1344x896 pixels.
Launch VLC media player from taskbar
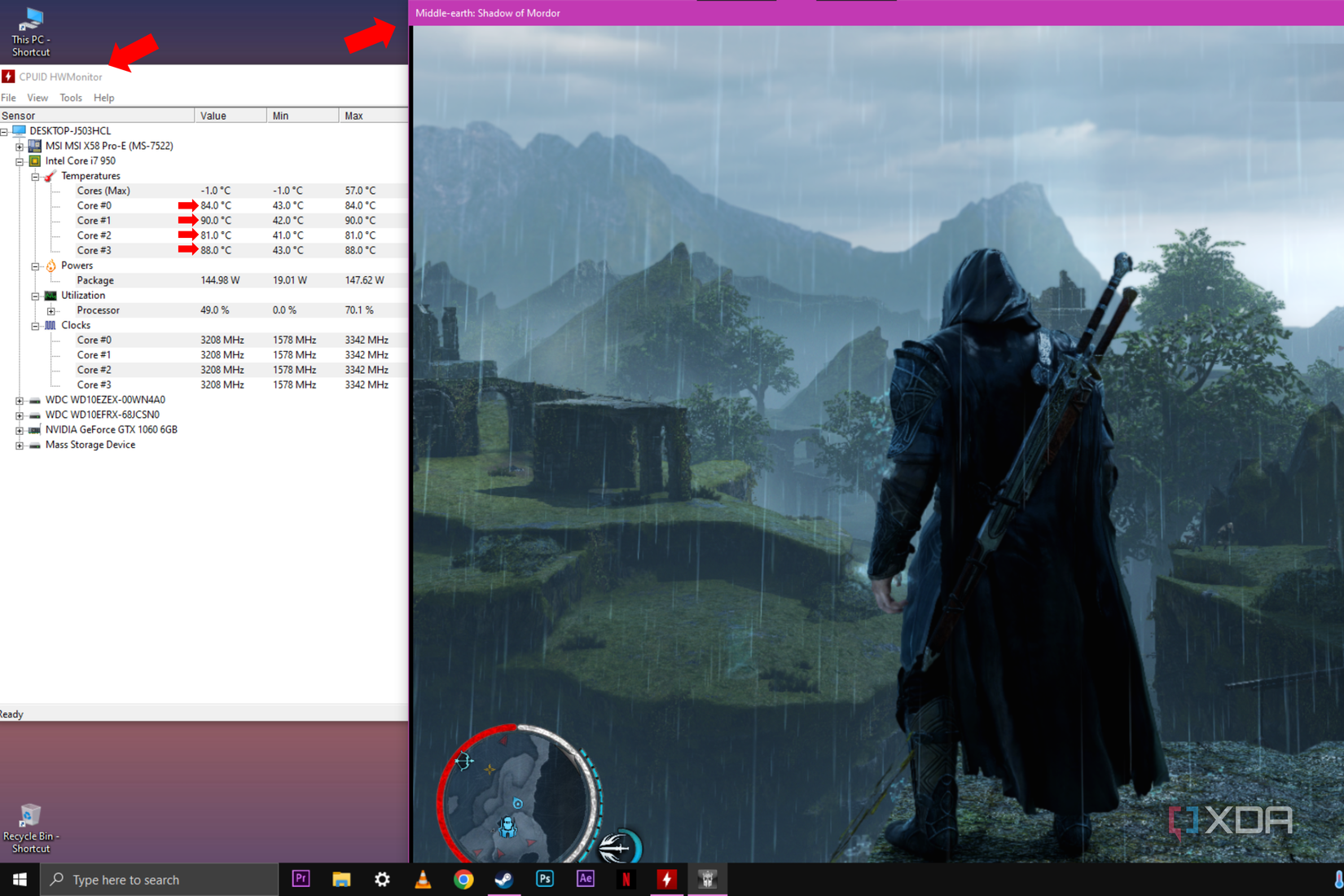click(x=423, y=879)
